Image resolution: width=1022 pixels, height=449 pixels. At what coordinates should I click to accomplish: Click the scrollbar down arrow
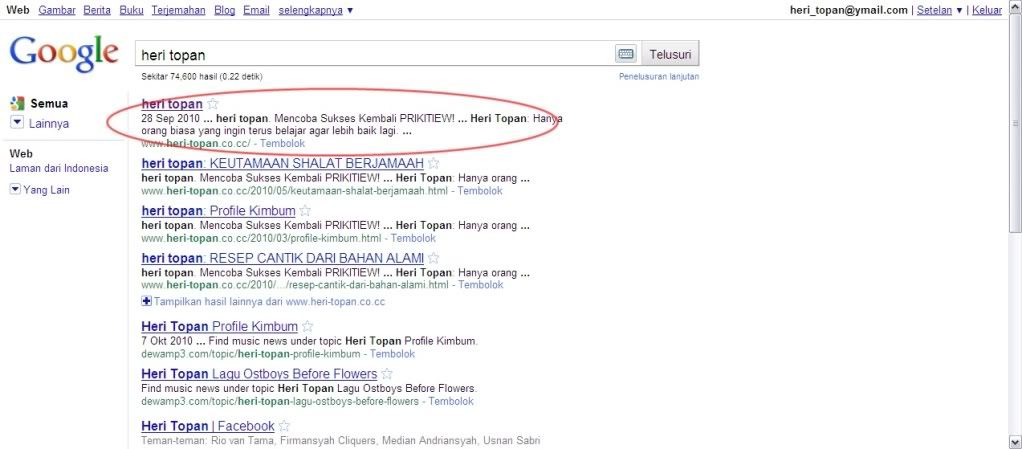1015,442
